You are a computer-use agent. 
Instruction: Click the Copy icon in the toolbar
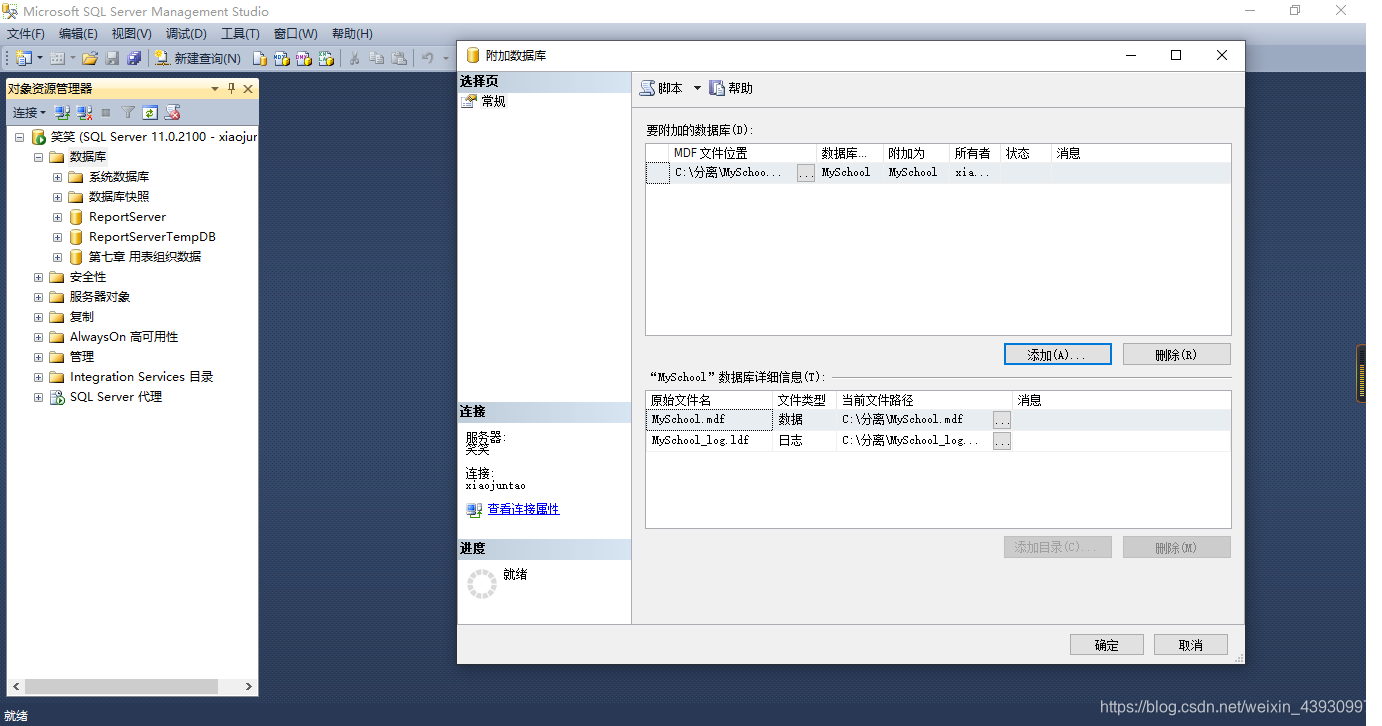(377, 58)
